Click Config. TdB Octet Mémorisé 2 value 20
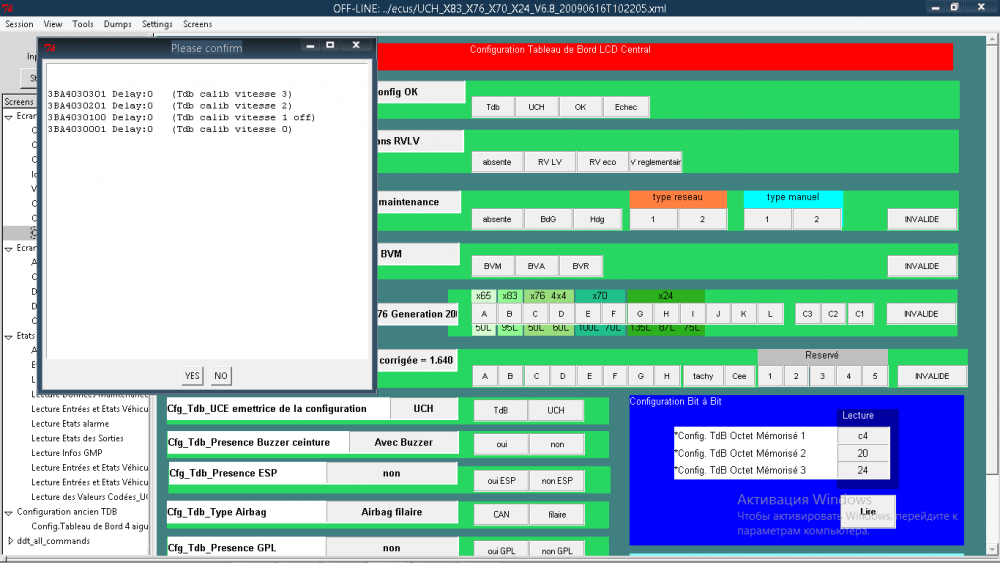This screenshot has height=563, width=1000. (x=862, y=453)
